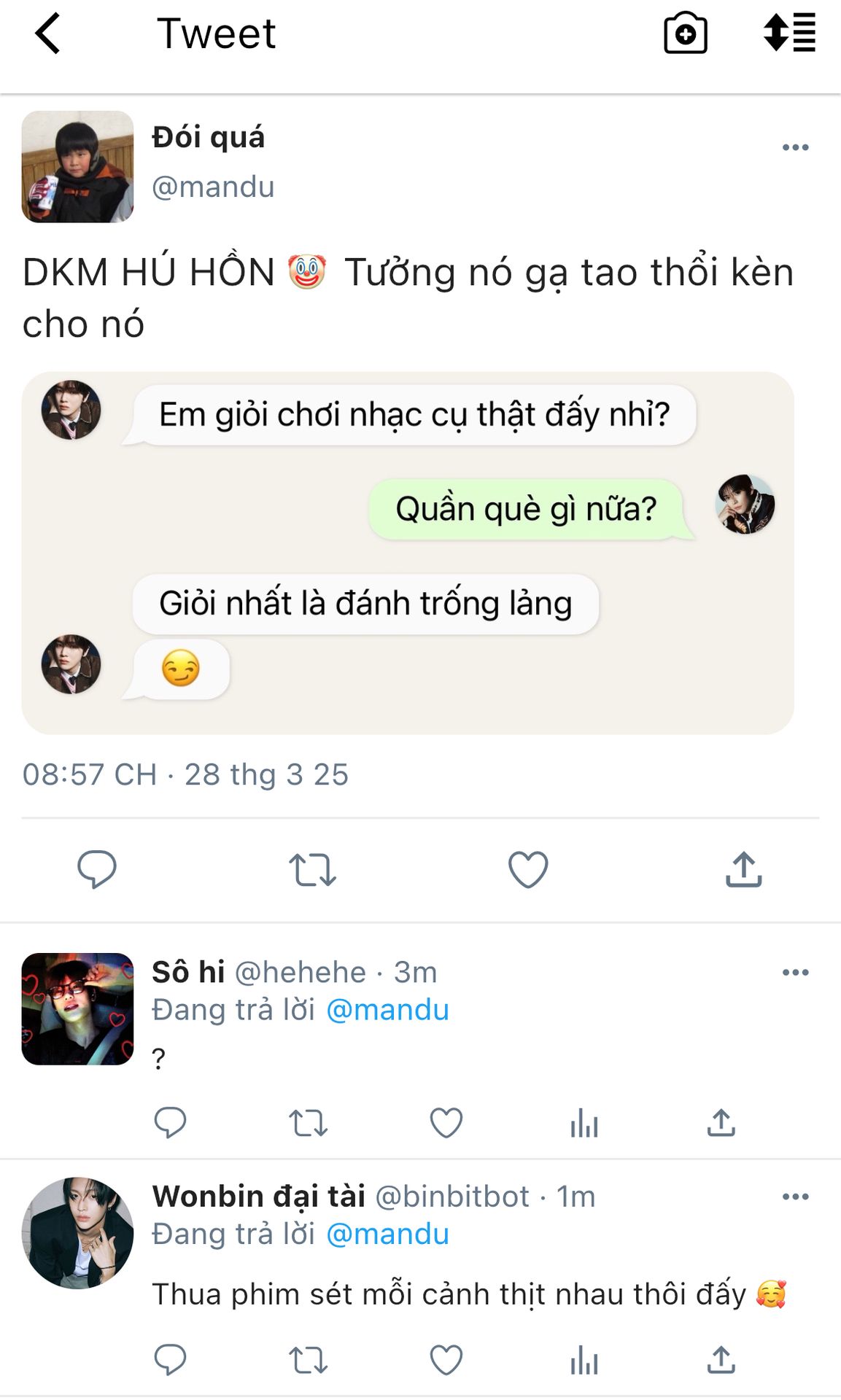Image resolution: width=841 pixels, height=1400 pixels.
Task: Retweet Wonbin đại tài's reply
Action: (308, 1360)
